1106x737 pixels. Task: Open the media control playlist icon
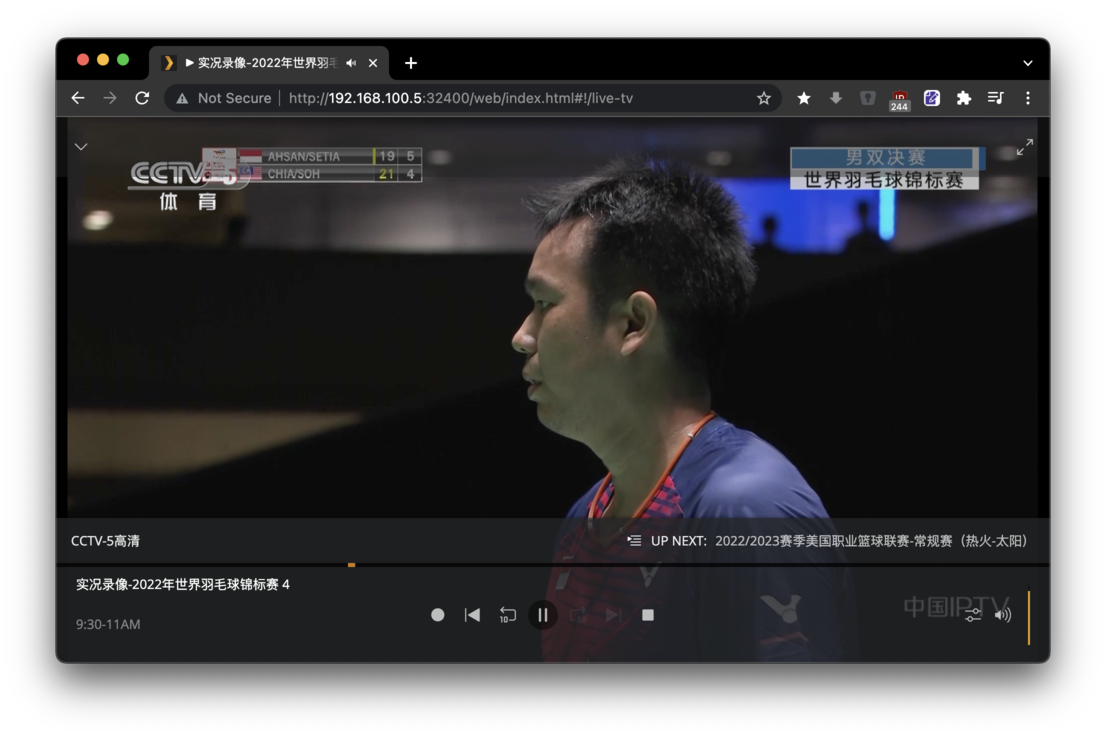(x=995, y=98)
